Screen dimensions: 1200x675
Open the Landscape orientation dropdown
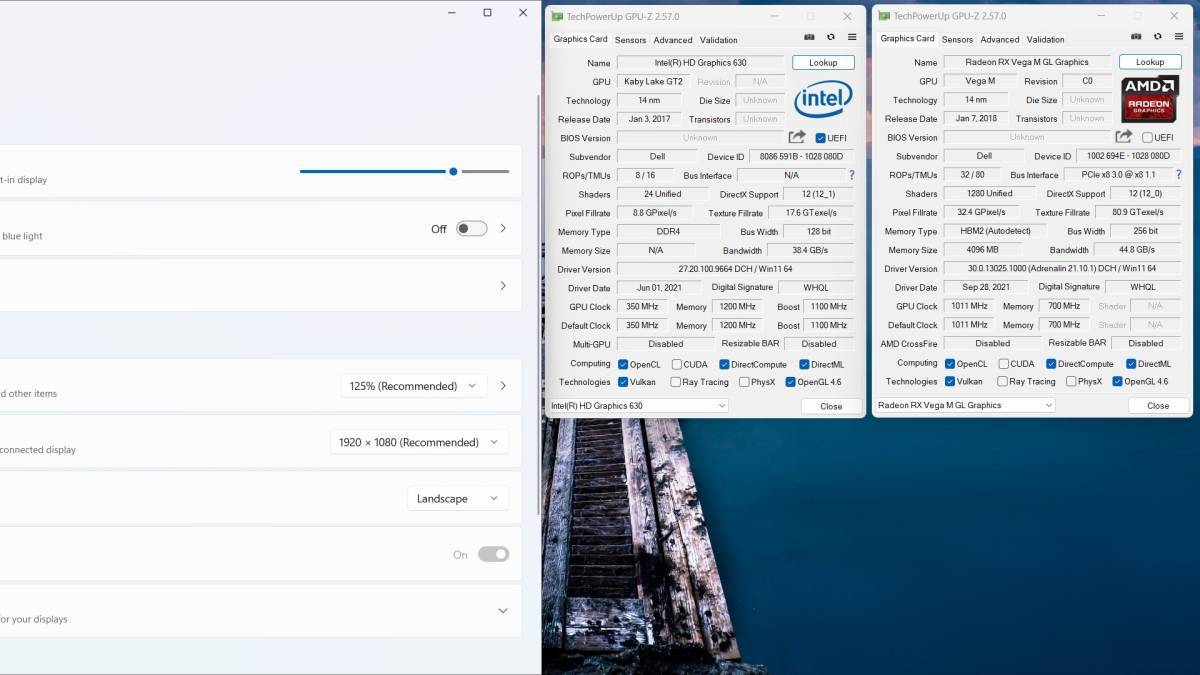point(457,499)
